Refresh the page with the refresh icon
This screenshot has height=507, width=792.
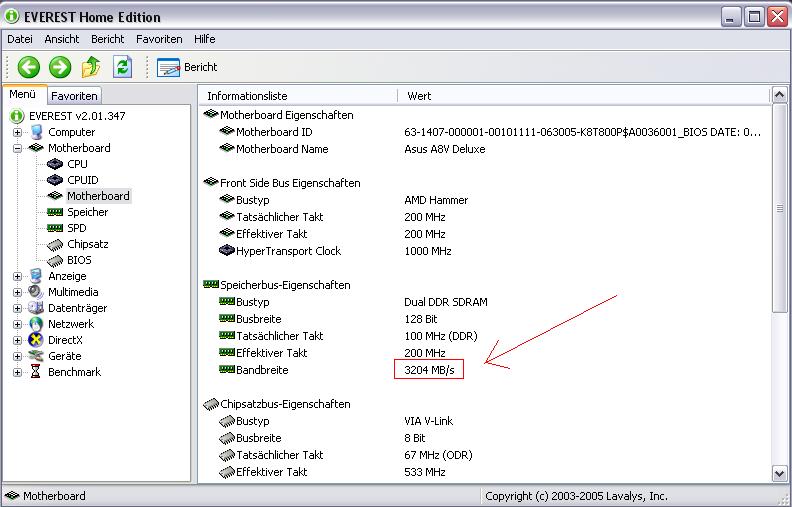[x=122, y=67]
